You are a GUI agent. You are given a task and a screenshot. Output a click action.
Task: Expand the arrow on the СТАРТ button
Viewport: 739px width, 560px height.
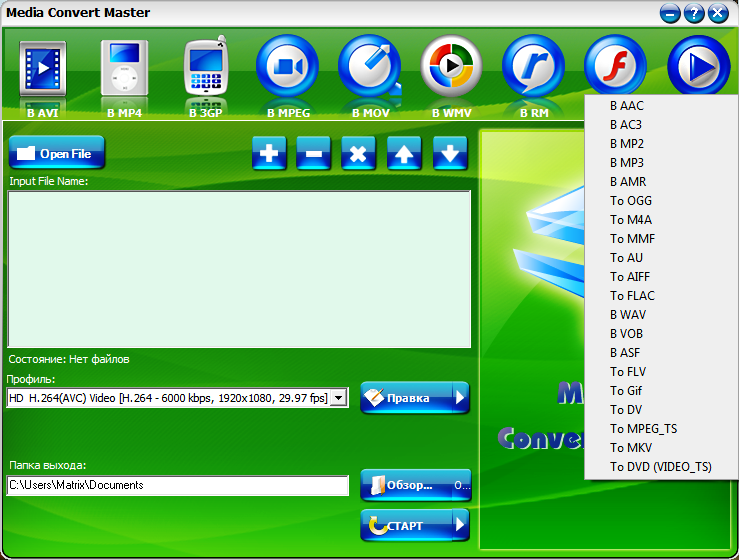(461, 524)
